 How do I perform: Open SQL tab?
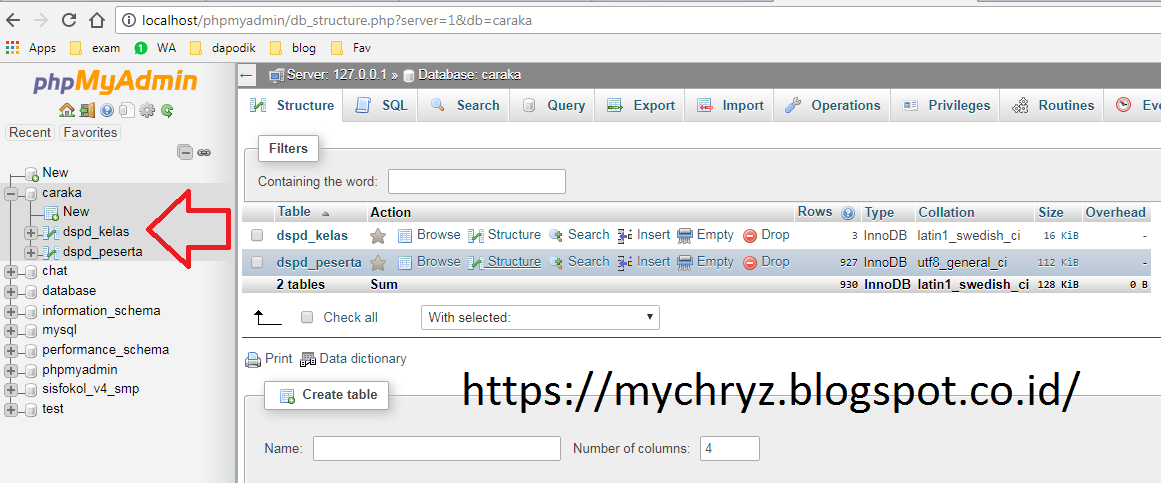pyautogui.click(x=382, y=106)
